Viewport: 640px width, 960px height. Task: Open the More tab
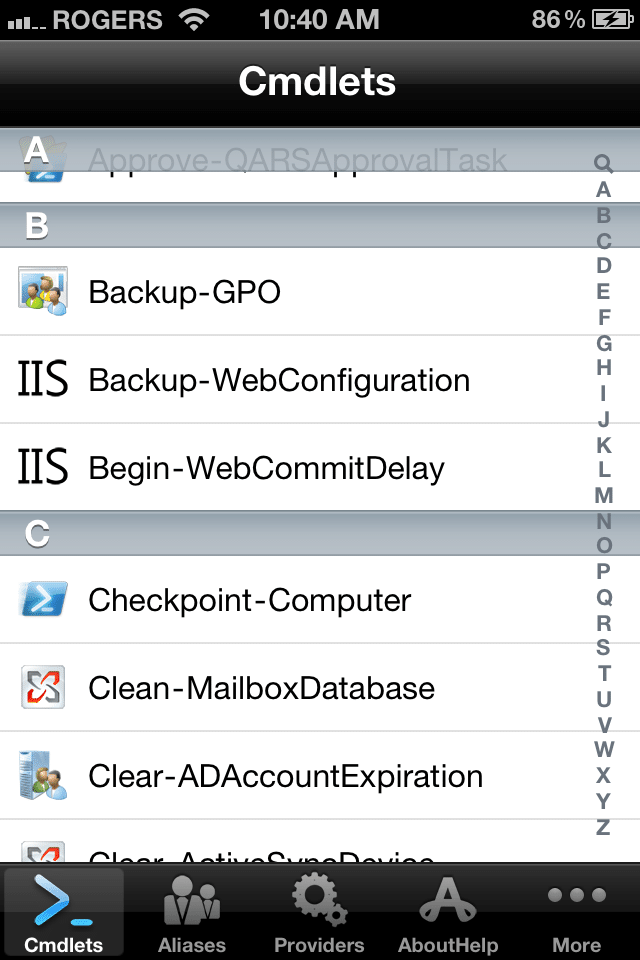(577, 912)
